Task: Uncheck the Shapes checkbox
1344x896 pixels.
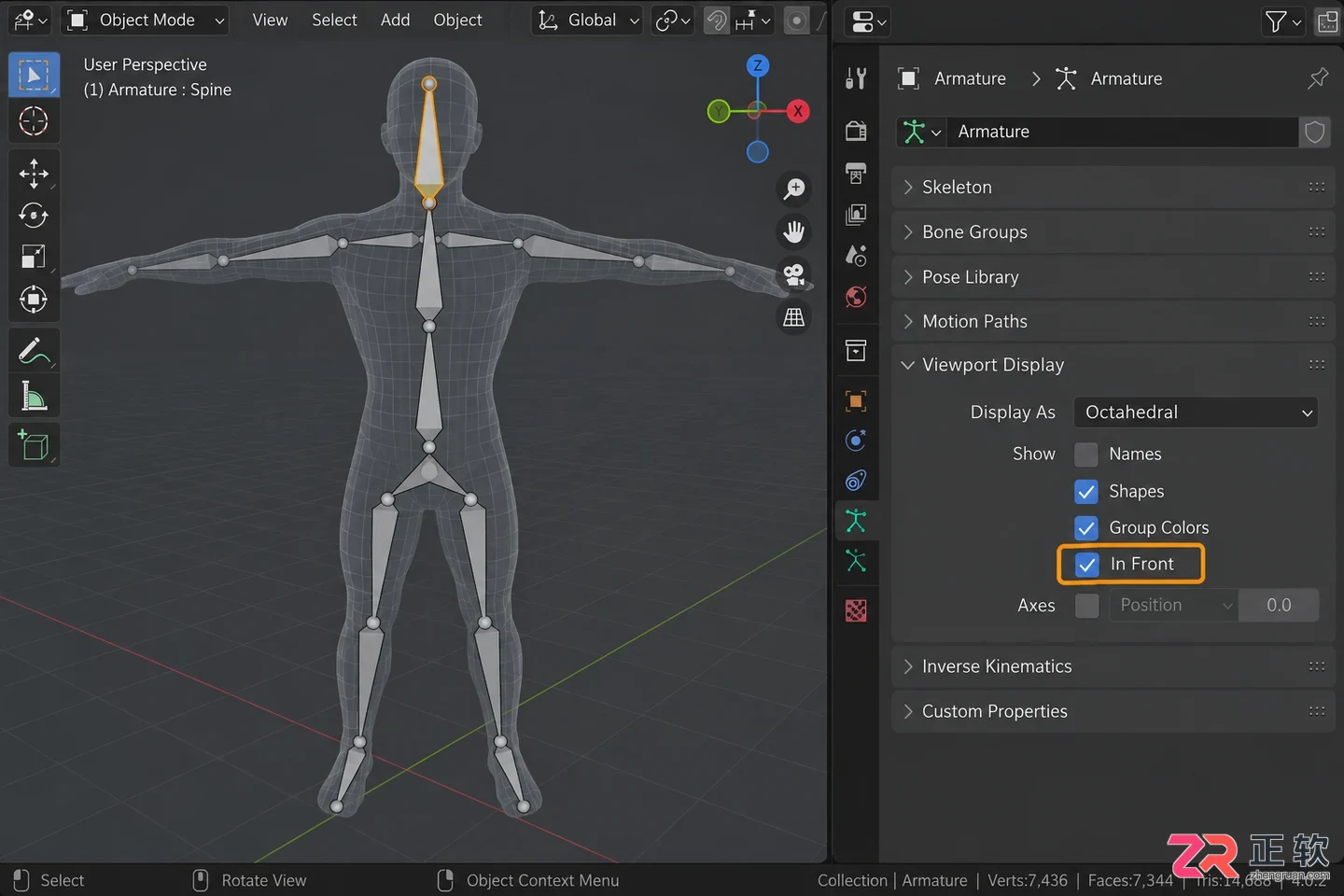Action: (x=1086, y=491)
